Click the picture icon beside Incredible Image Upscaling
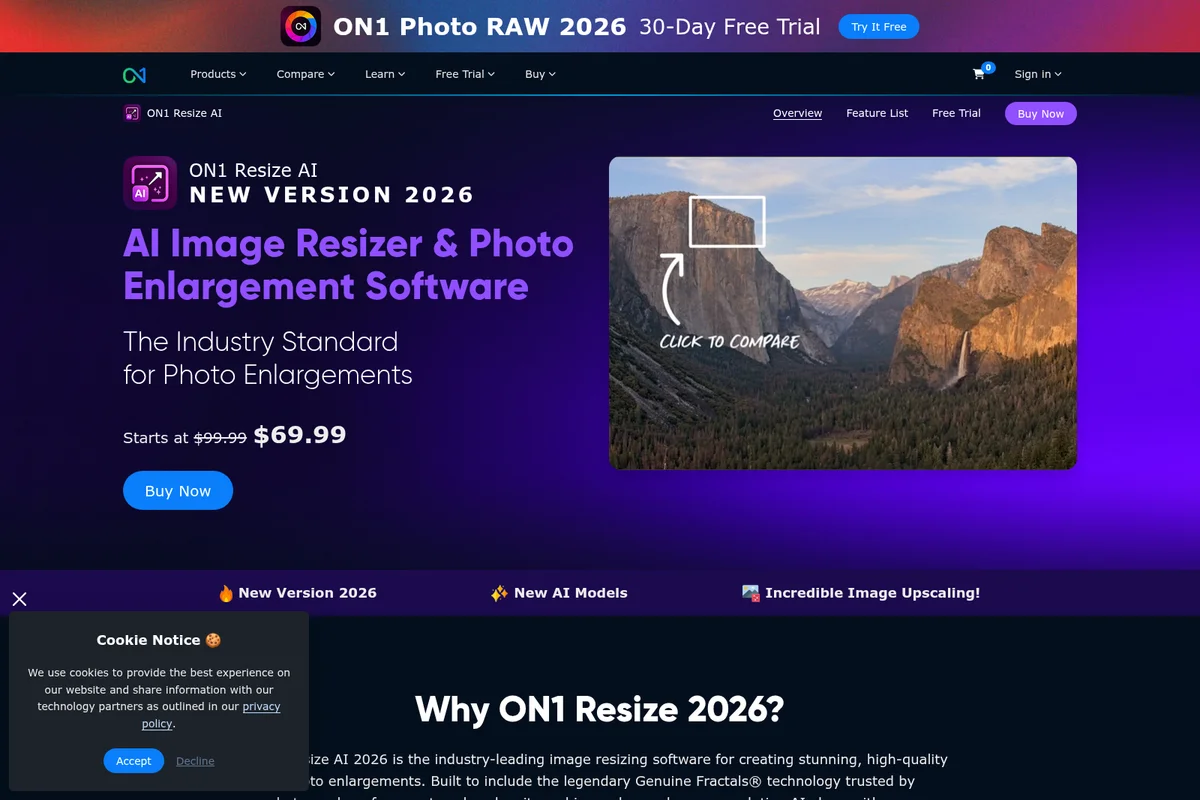Screen dimensions: 1200x800 [751, 592]
